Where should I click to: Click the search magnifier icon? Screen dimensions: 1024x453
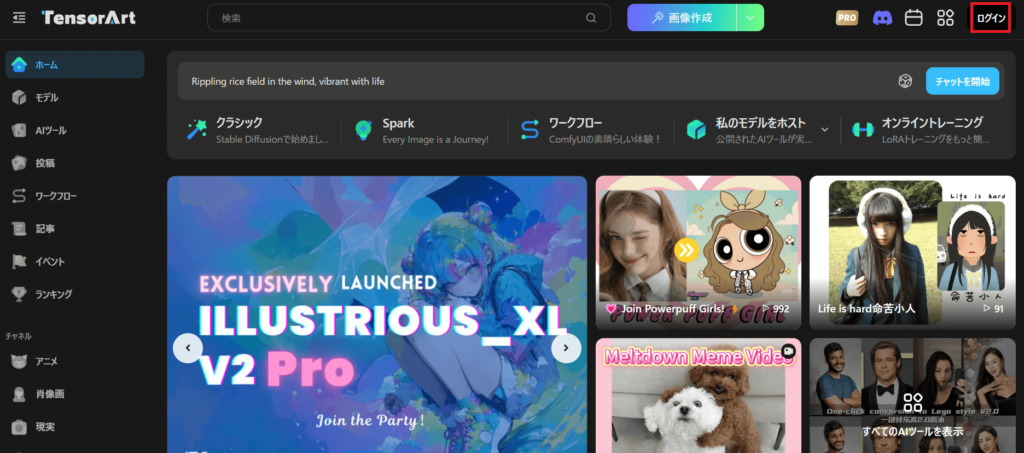(591, 18)
